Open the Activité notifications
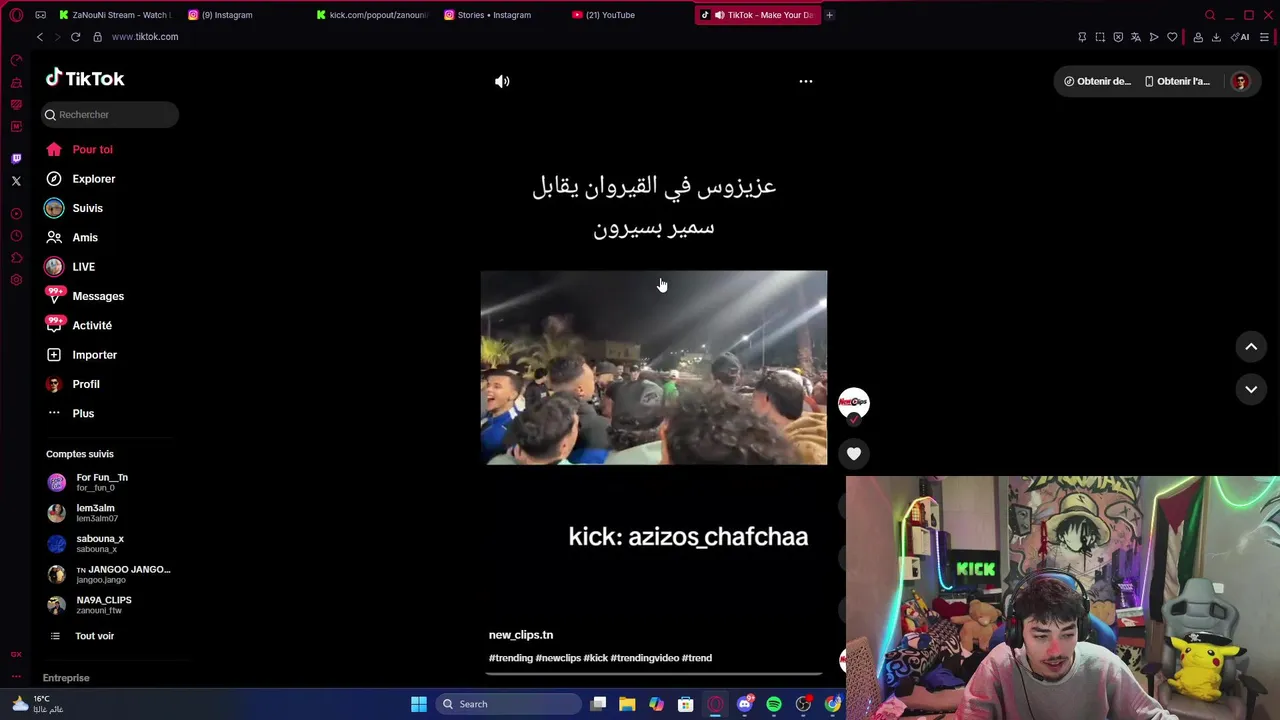This screenshot has width=1280, height=720. point(79,325)
